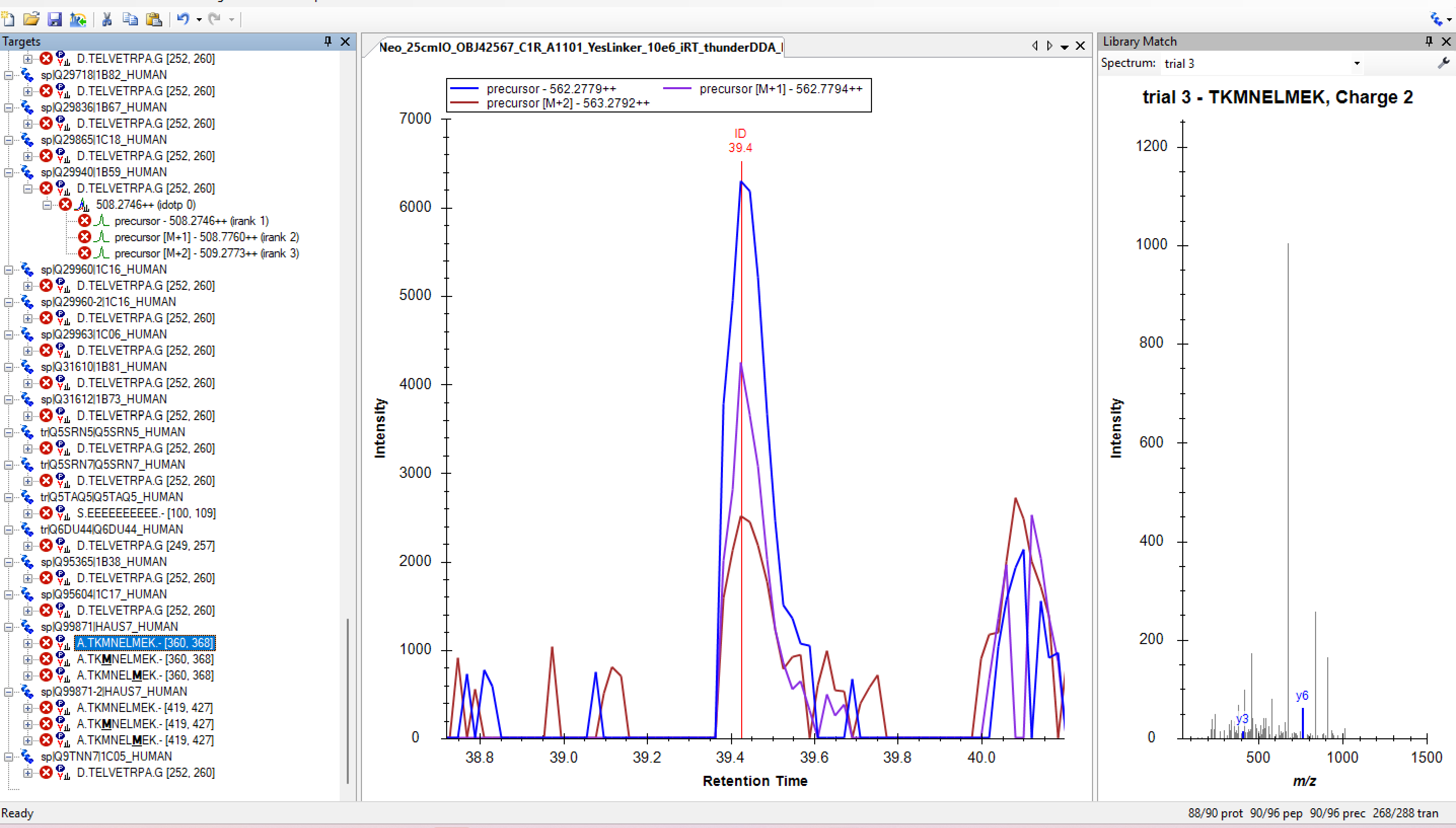Click the Import Results toolbar icon
This screenshot has width=1456, height=828.
pyautogui.click(x=78, y=20)
